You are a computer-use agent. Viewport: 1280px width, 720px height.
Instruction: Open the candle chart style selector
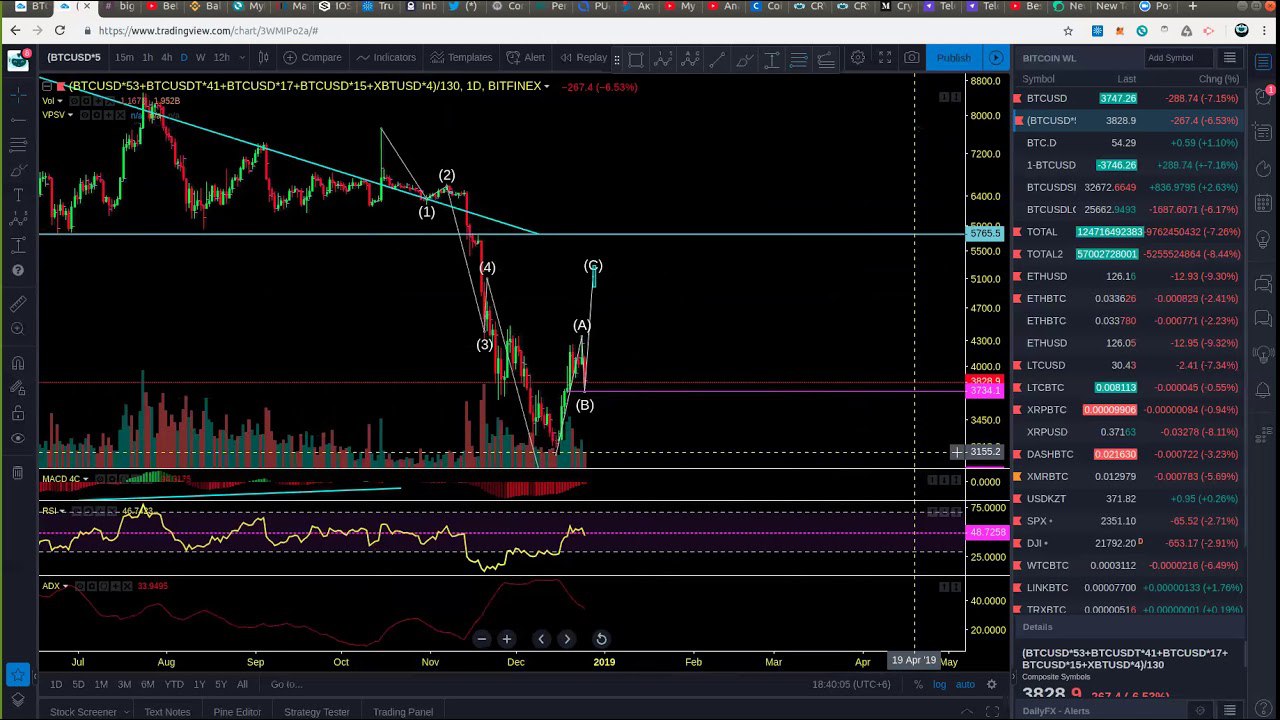[x=263, y=58]
